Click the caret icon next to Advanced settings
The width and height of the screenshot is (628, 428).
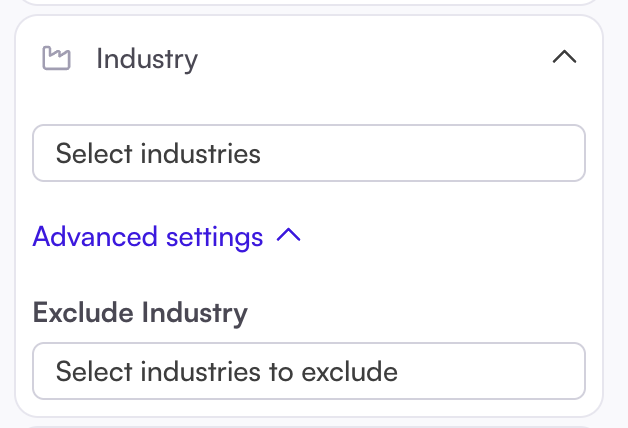tap(288, 237)
